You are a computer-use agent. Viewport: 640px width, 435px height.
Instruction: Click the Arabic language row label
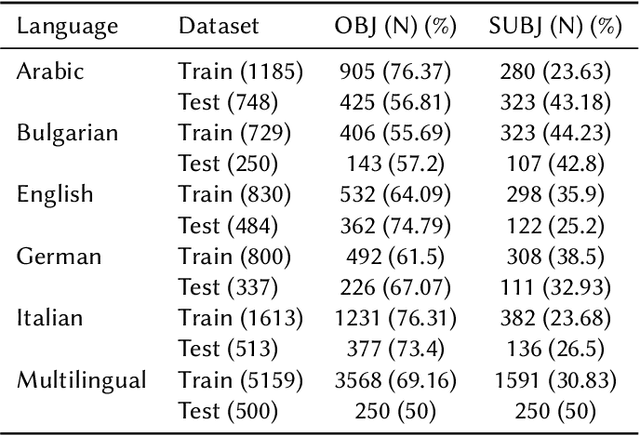(x=49, y=69)
